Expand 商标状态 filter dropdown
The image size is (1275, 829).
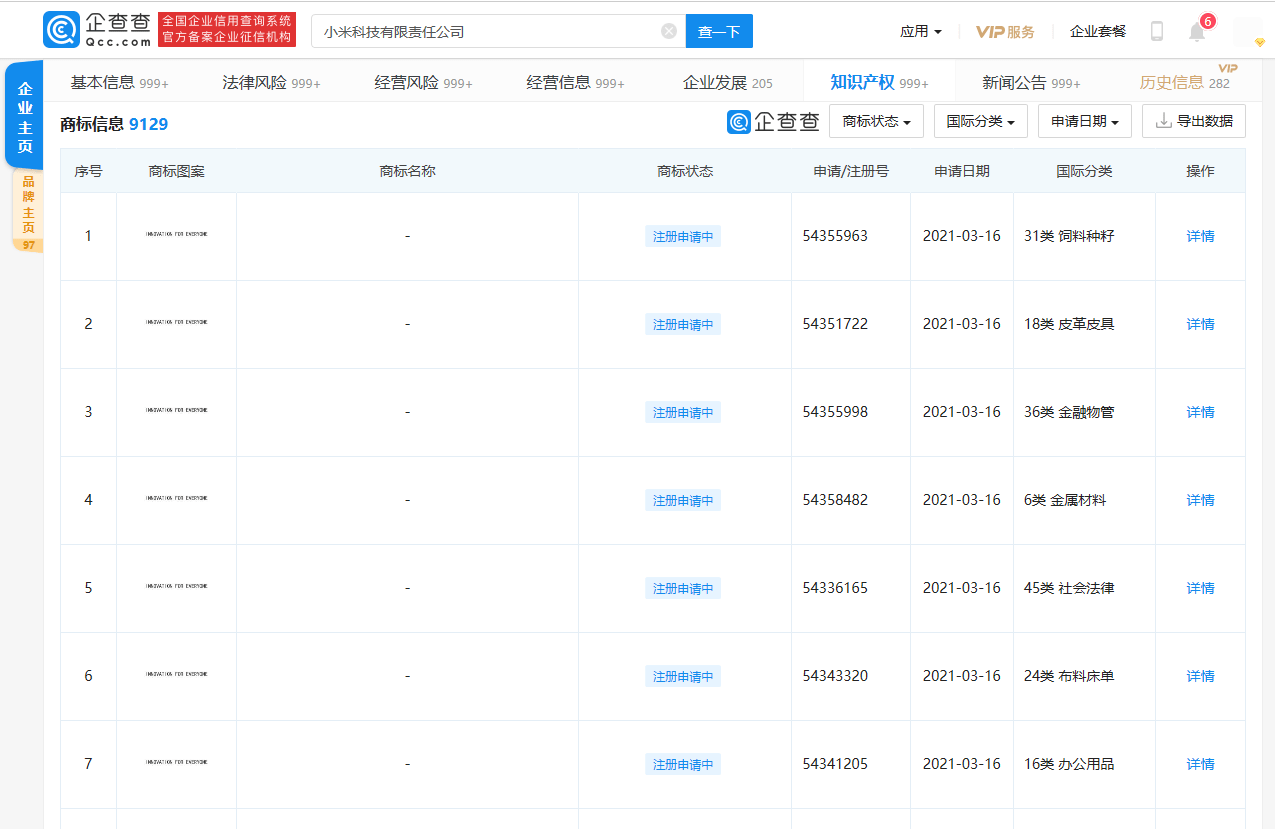click(x=876, y=121)
